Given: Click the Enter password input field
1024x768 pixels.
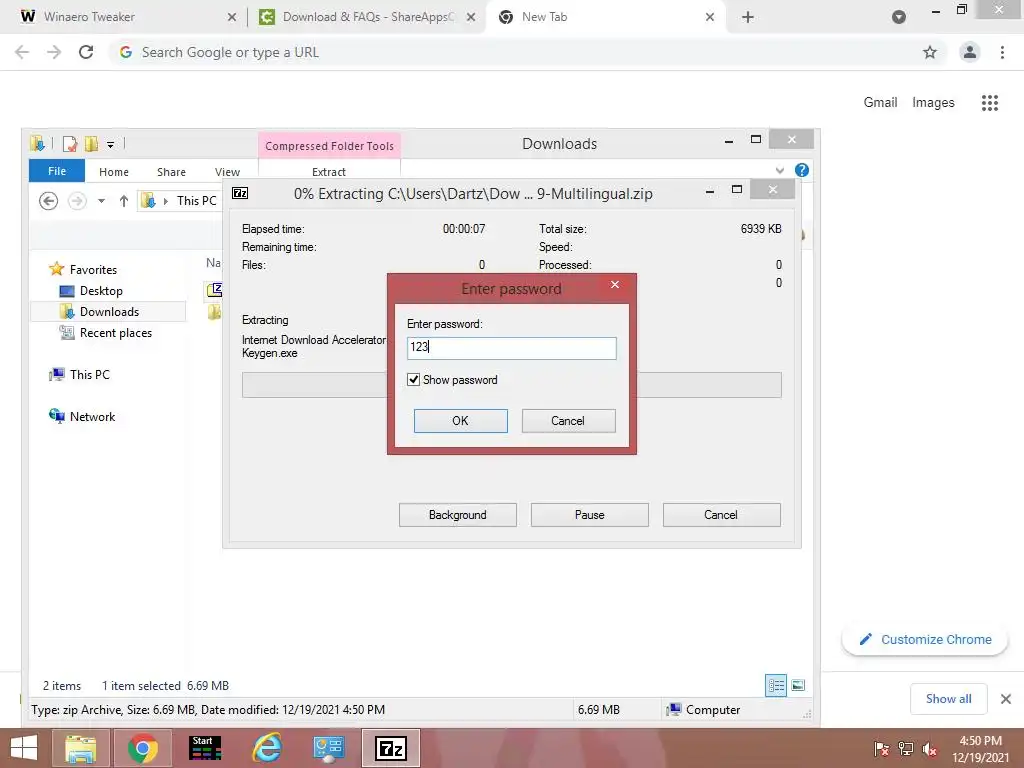Looking at the screenshot, I should 511,348.
